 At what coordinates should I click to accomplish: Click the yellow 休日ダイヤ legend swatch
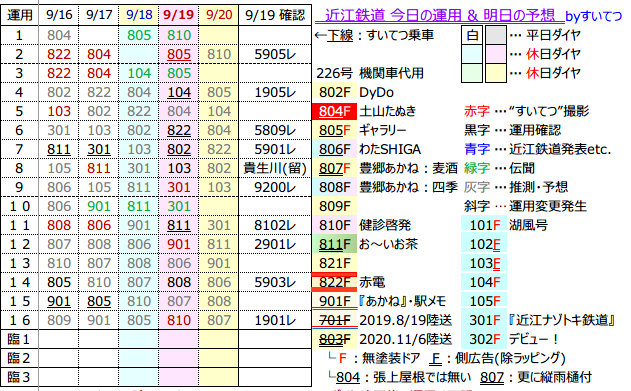click(x=496, y=73)
